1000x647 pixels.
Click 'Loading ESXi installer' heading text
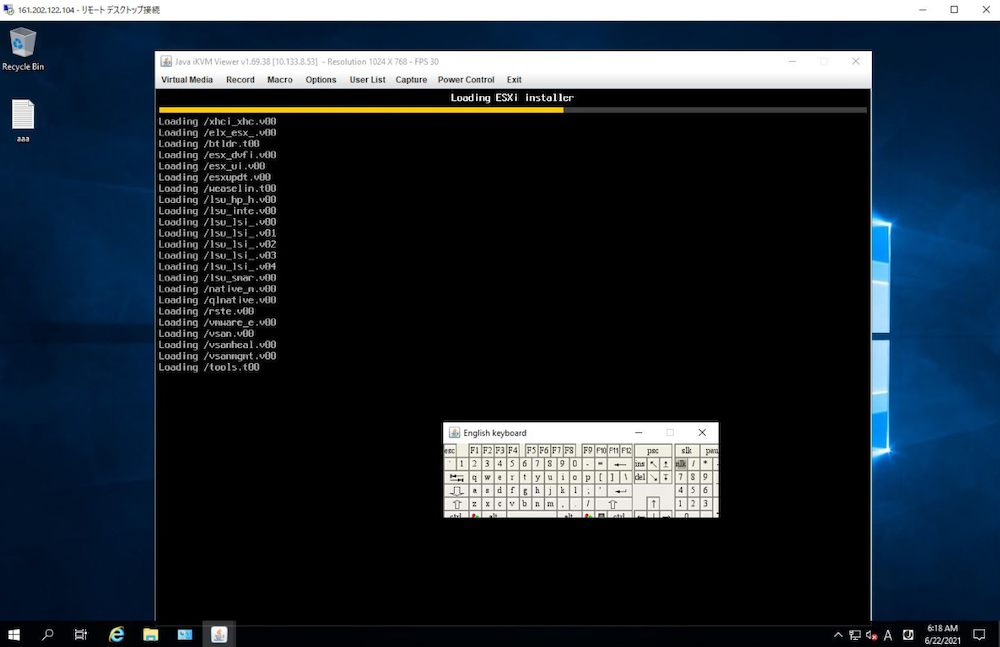[512, 98]
